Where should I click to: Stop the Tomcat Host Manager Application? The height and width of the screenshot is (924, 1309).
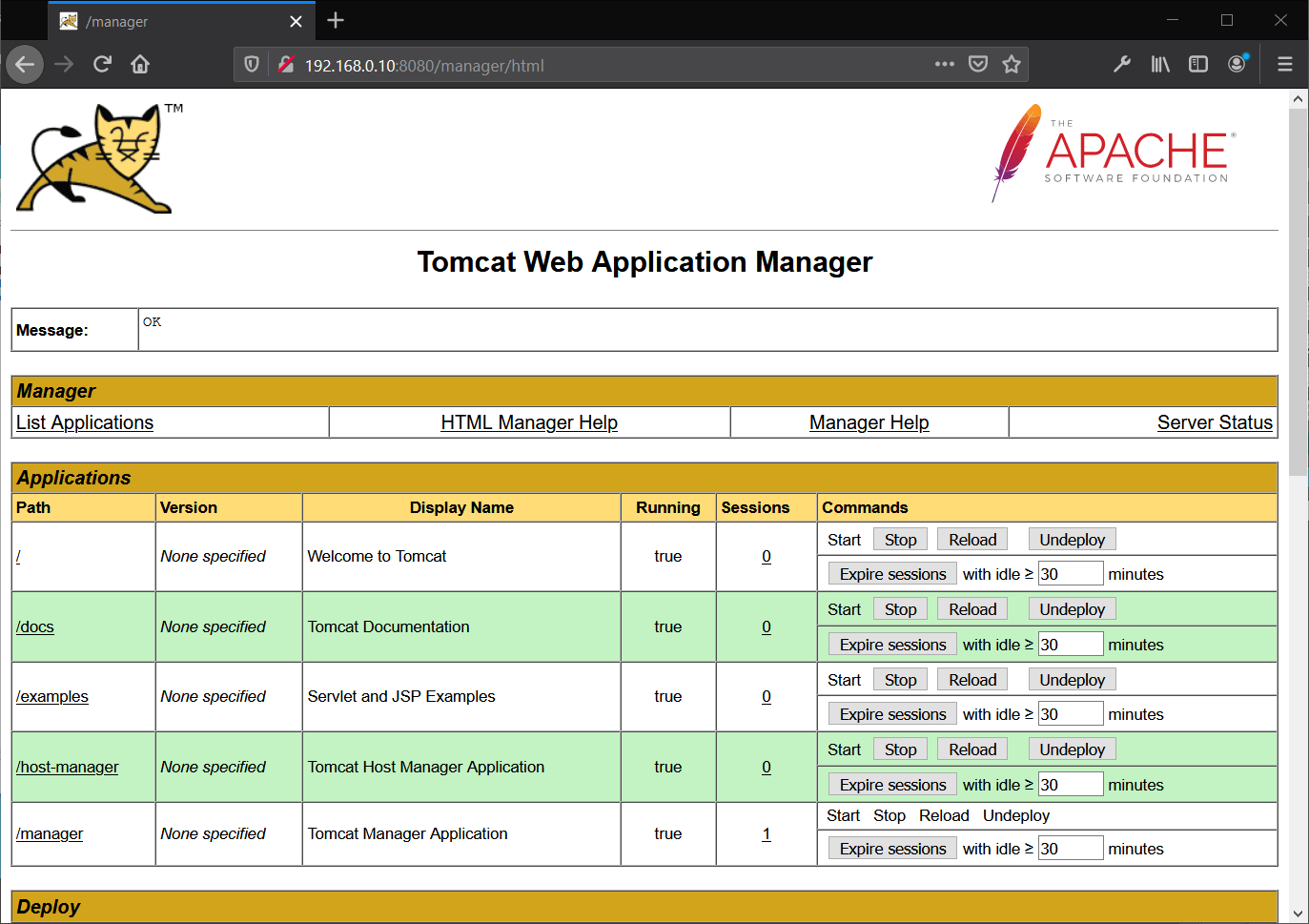point(900,749)
